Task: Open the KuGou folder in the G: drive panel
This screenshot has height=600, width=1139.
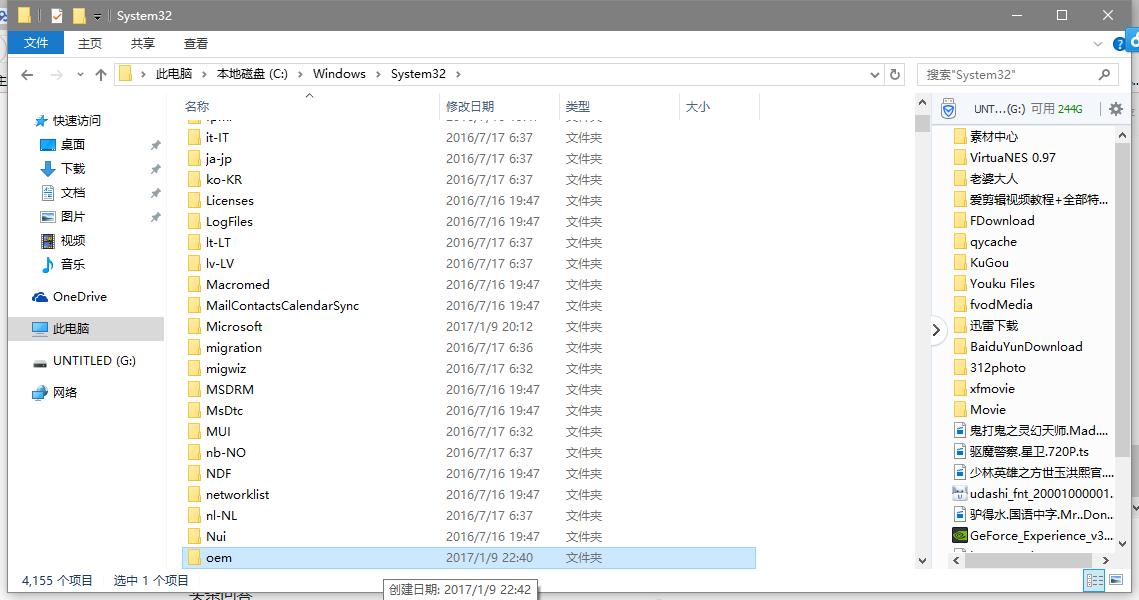Action: tap(991, 262)
